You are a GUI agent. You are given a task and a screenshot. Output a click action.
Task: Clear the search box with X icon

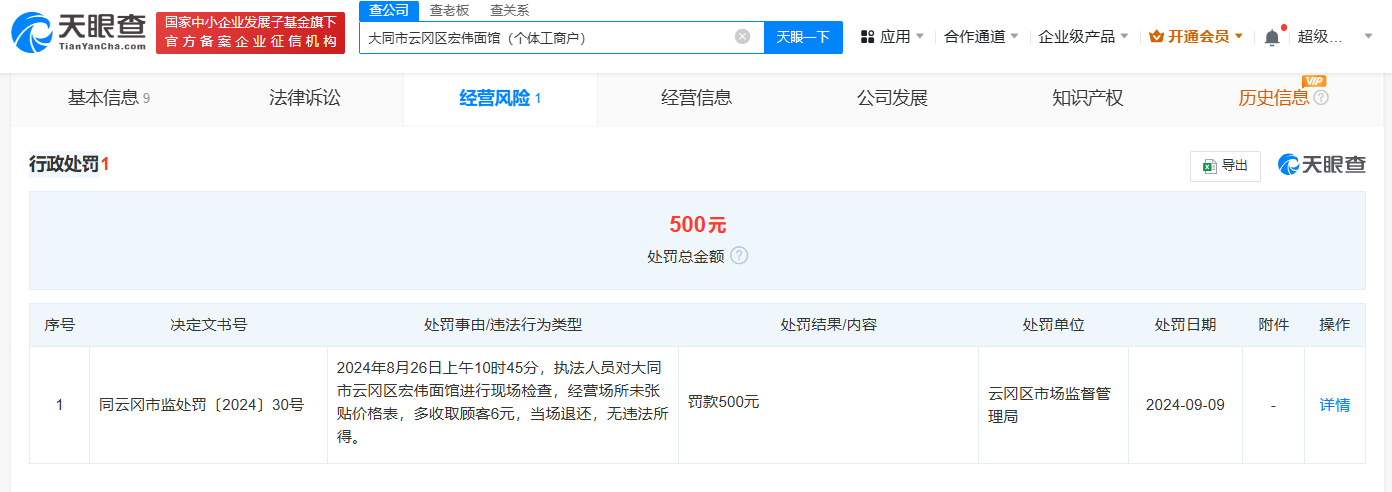(742, 37)
